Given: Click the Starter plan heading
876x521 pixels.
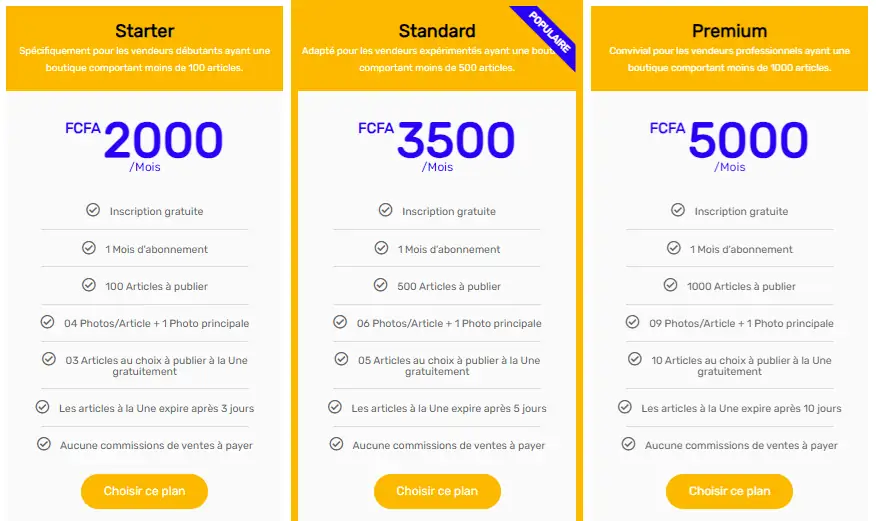Looking at the screenshot, I should tap(144, 31).
